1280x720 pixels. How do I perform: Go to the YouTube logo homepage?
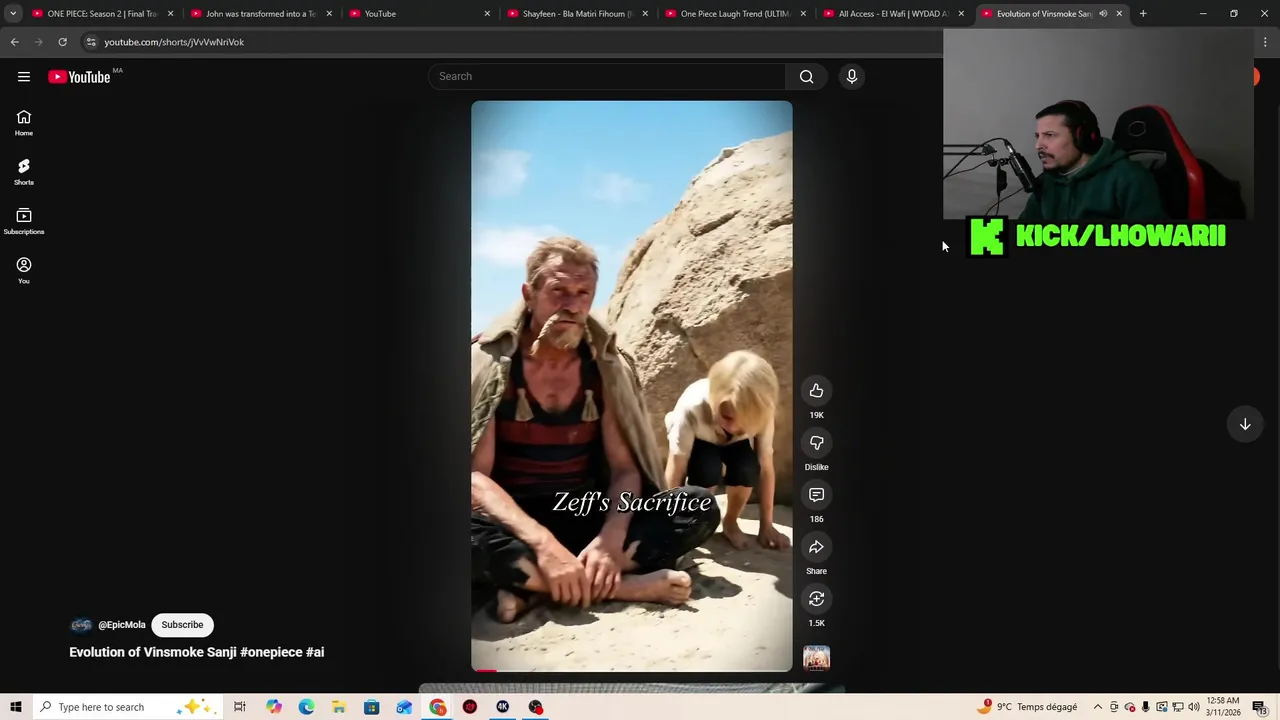pos(79,77)
